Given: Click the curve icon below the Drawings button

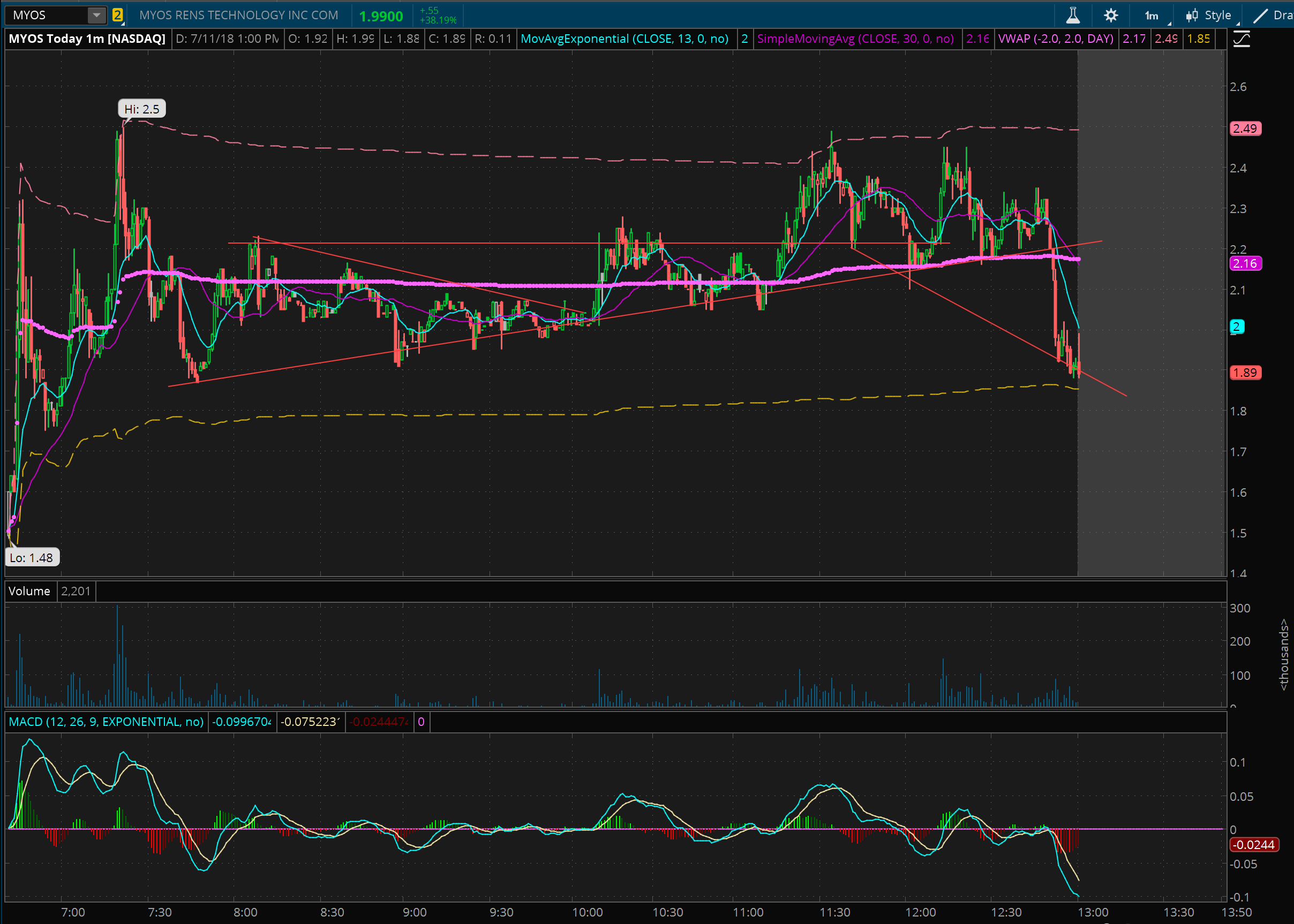Looking at the screenshot, I should (1242, 39).
